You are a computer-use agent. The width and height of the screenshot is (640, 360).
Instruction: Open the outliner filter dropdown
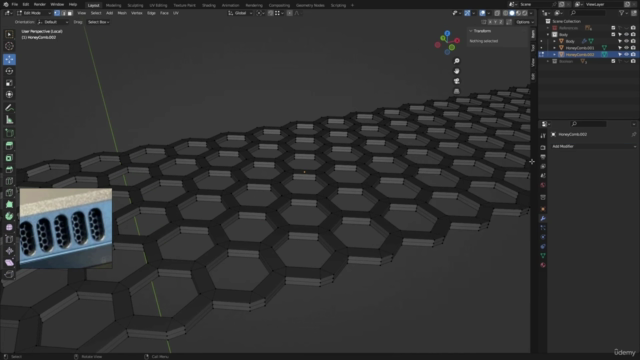click(x=623, y=13)
